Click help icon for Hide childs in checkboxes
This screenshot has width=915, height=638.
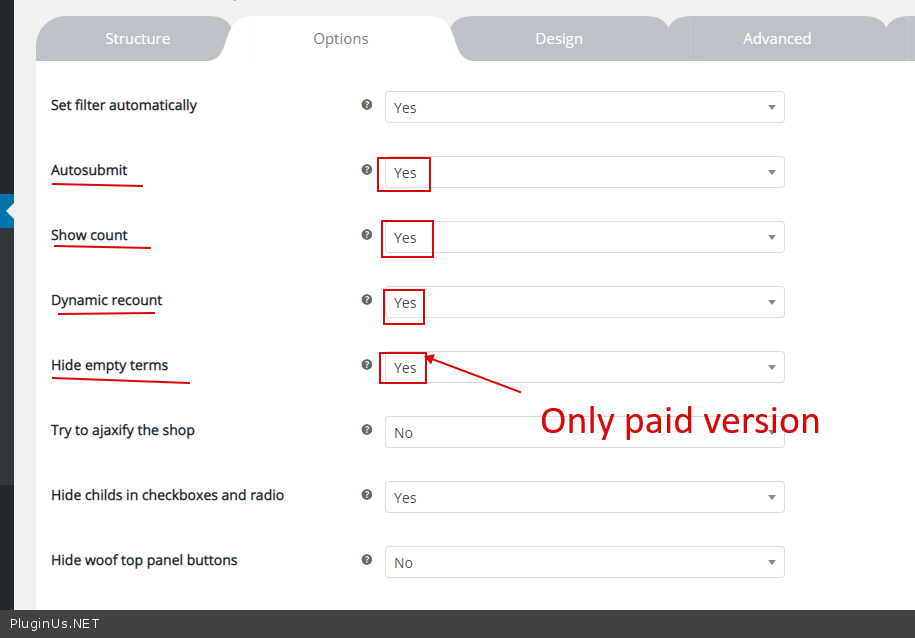tap(367, 495)
